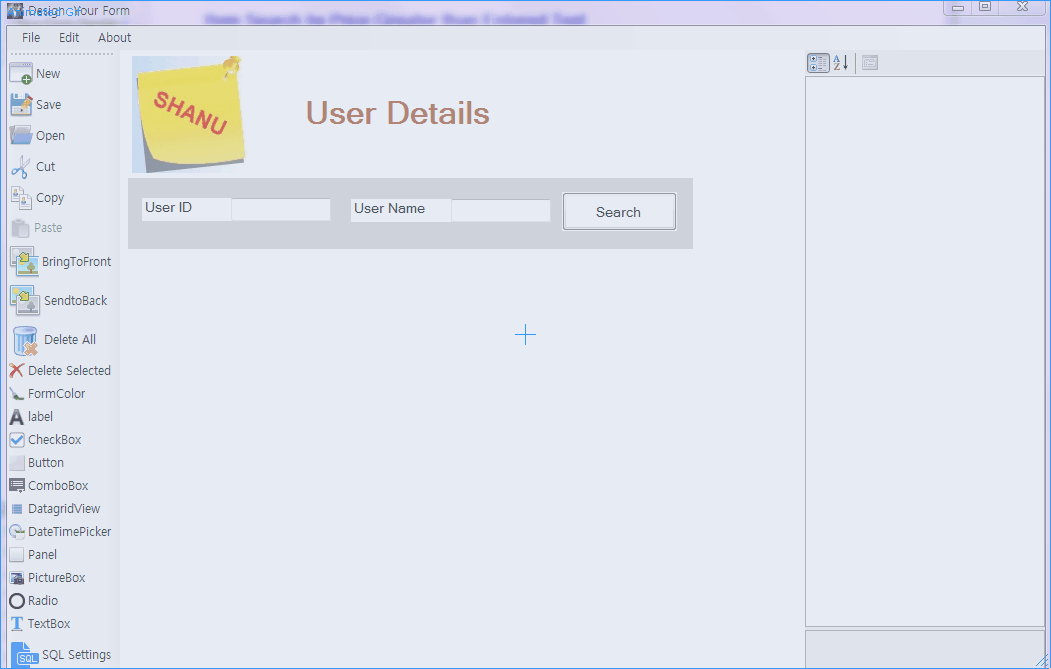Select the Cut scissors tool
1051x669 pixels.
[21, 167]
